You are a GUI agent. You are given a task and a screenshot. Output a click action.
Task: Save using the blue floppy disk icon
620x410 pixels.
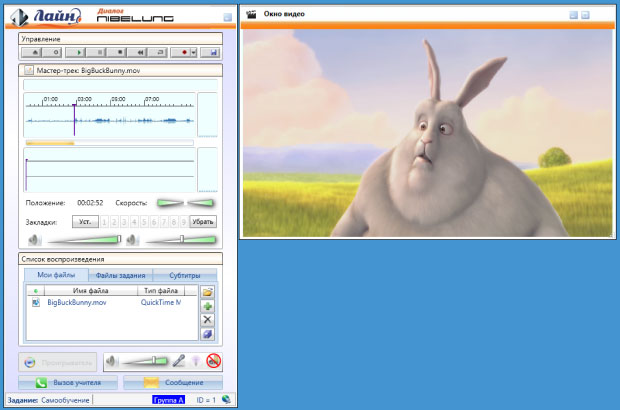point(210,53)
